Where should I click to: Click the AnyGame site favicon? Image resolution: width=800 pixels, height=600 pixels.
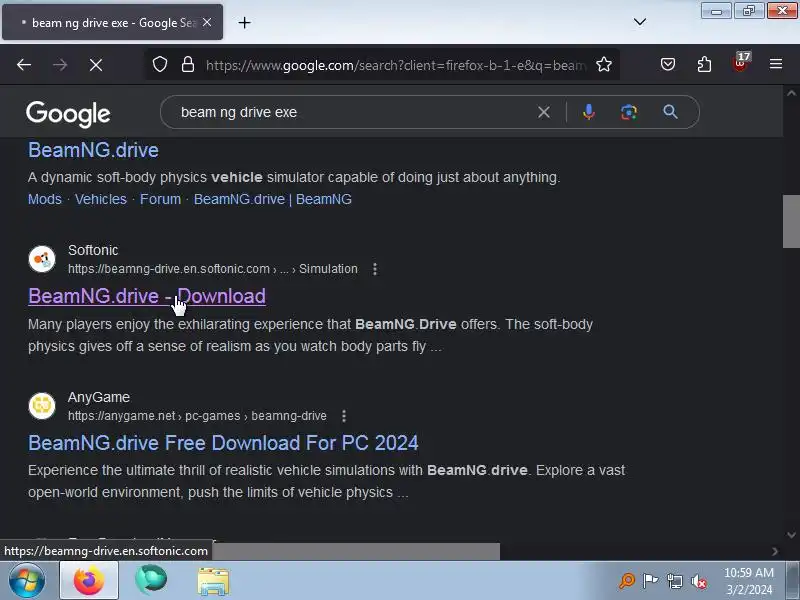pos(42,406)
